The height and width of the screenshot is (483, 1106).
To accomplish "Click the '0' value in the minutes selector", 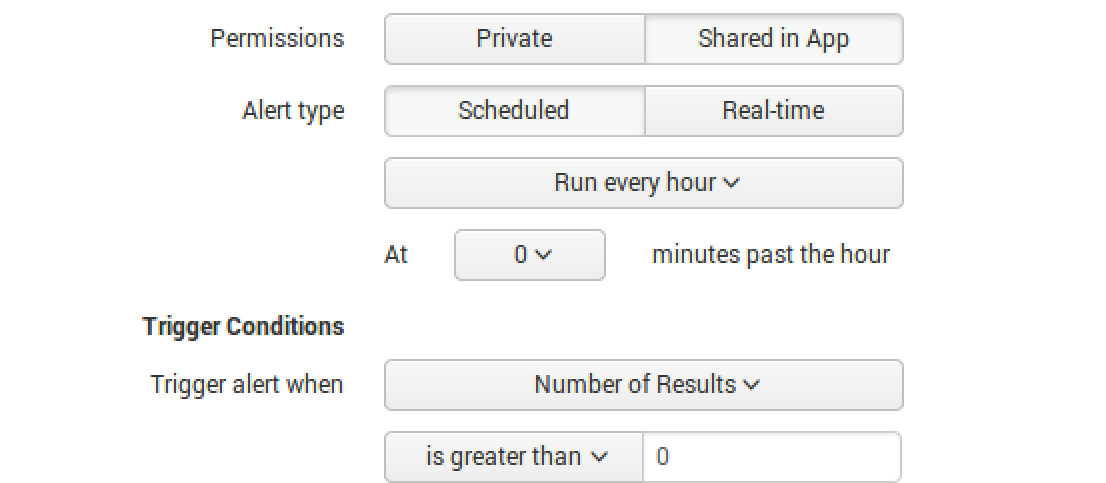I will tap(520, 255).
